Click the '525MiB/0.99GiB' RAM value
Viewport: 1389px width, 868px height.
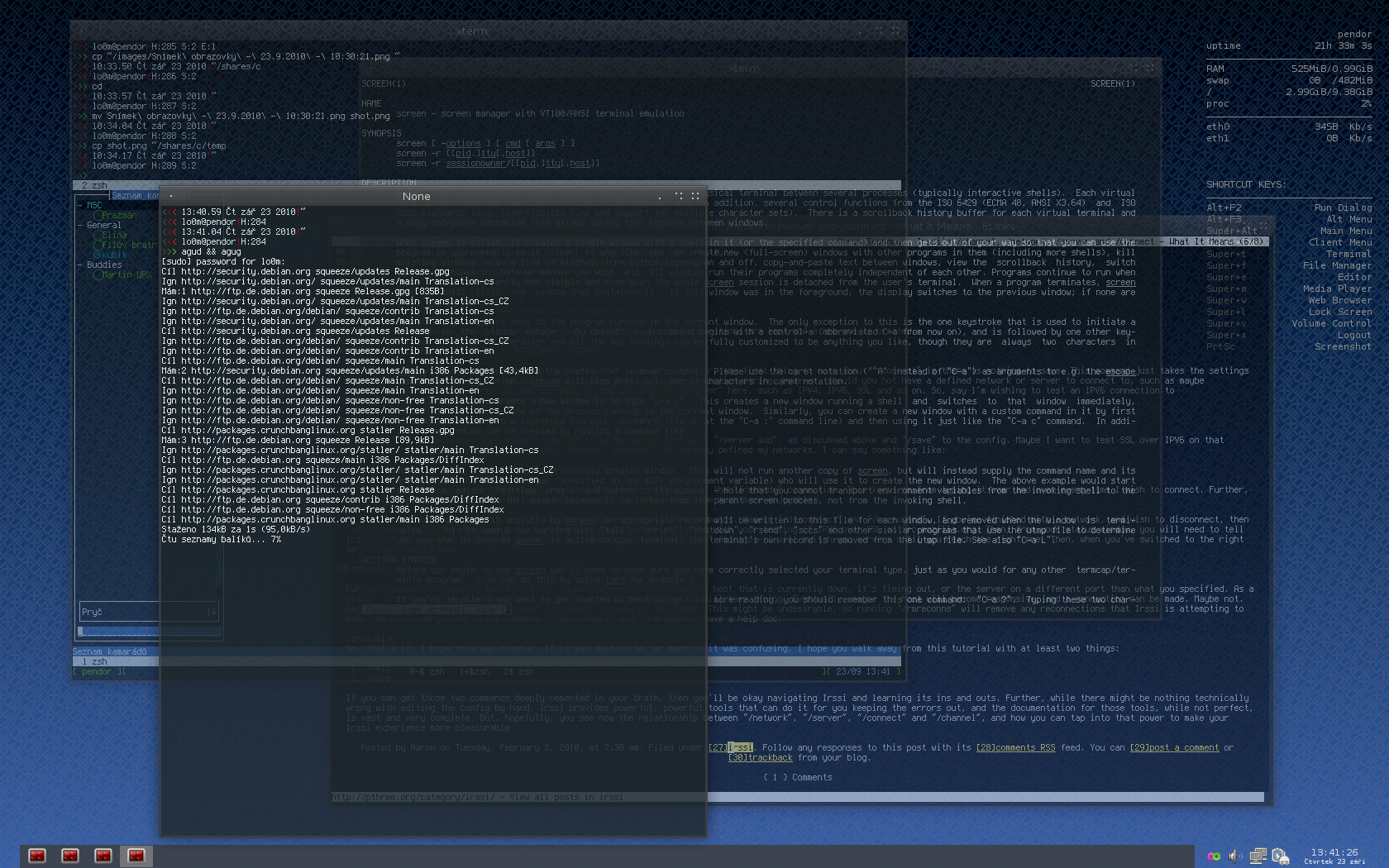(x=1331, y=69)
